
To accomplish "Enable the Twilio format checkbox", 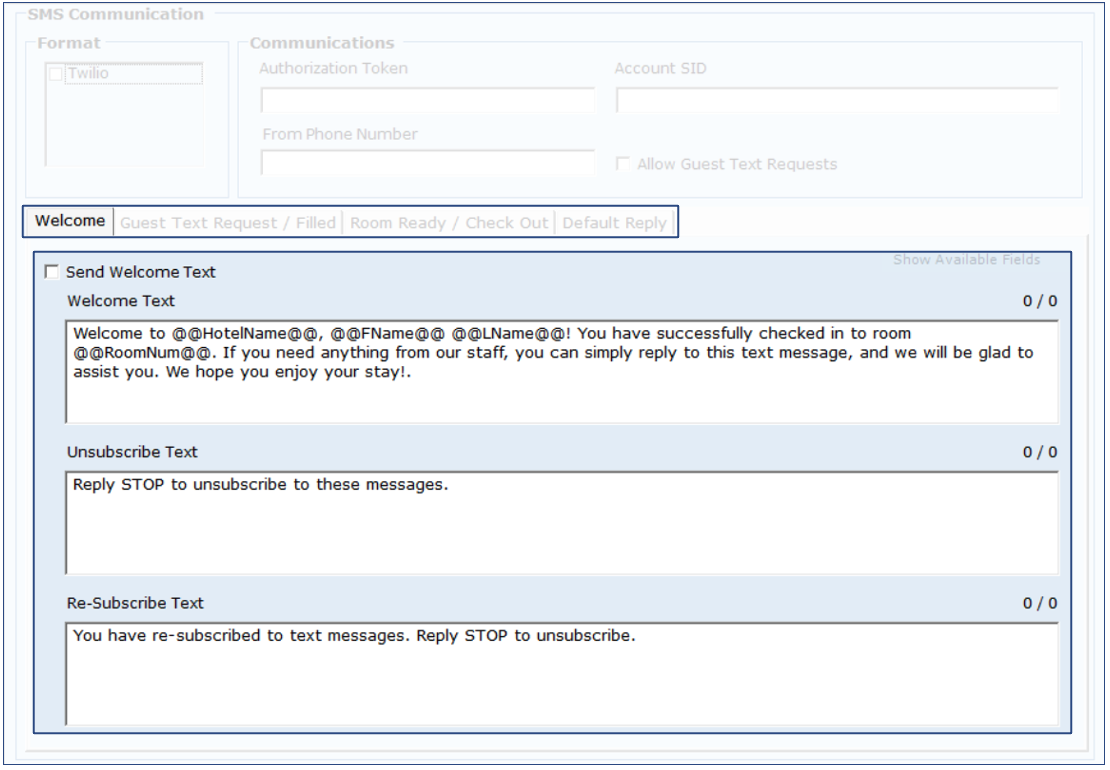I will tap(56, 74).
